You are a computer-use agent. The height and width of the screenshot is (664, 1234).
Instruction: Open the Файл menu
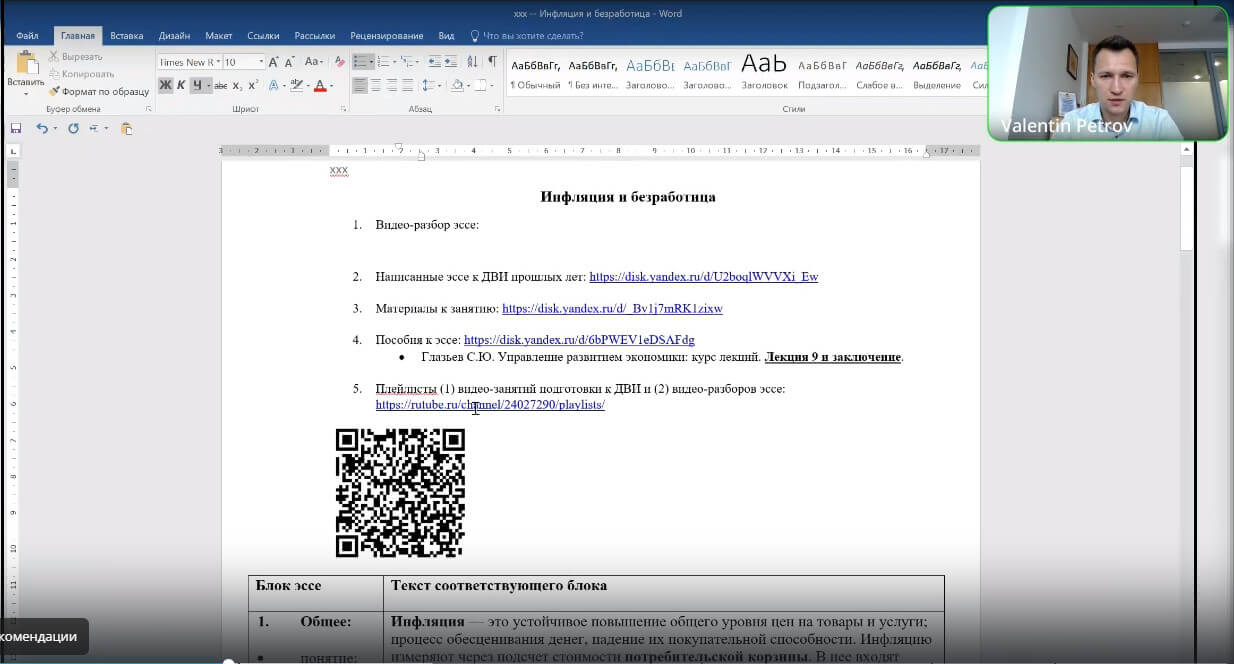pos(27,36)
